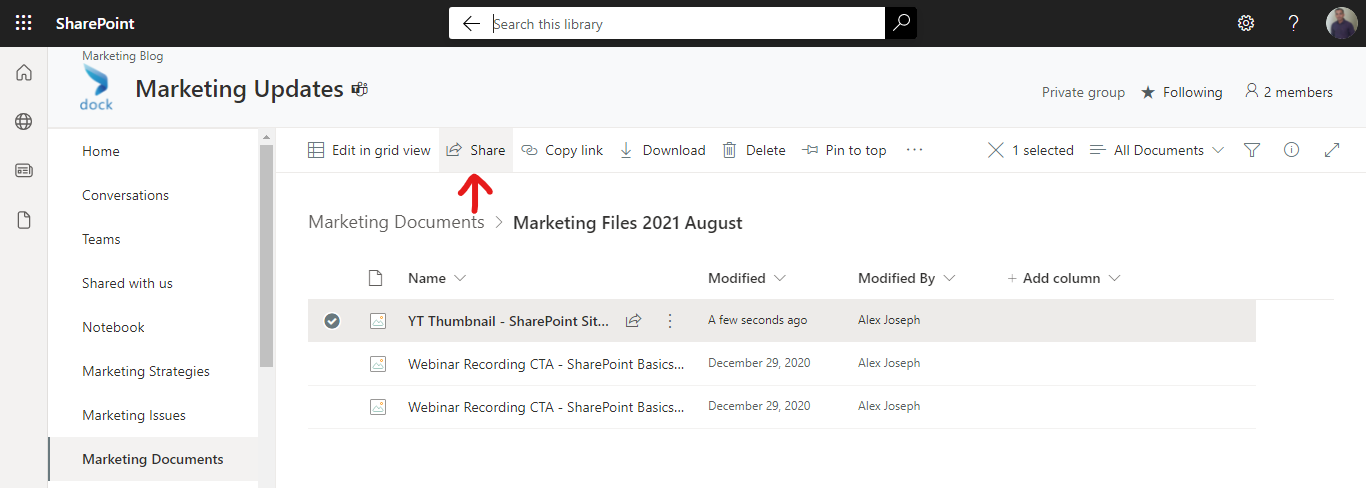Open the YT Thumbnail - SharePoint Sit... file

(508, 321)
